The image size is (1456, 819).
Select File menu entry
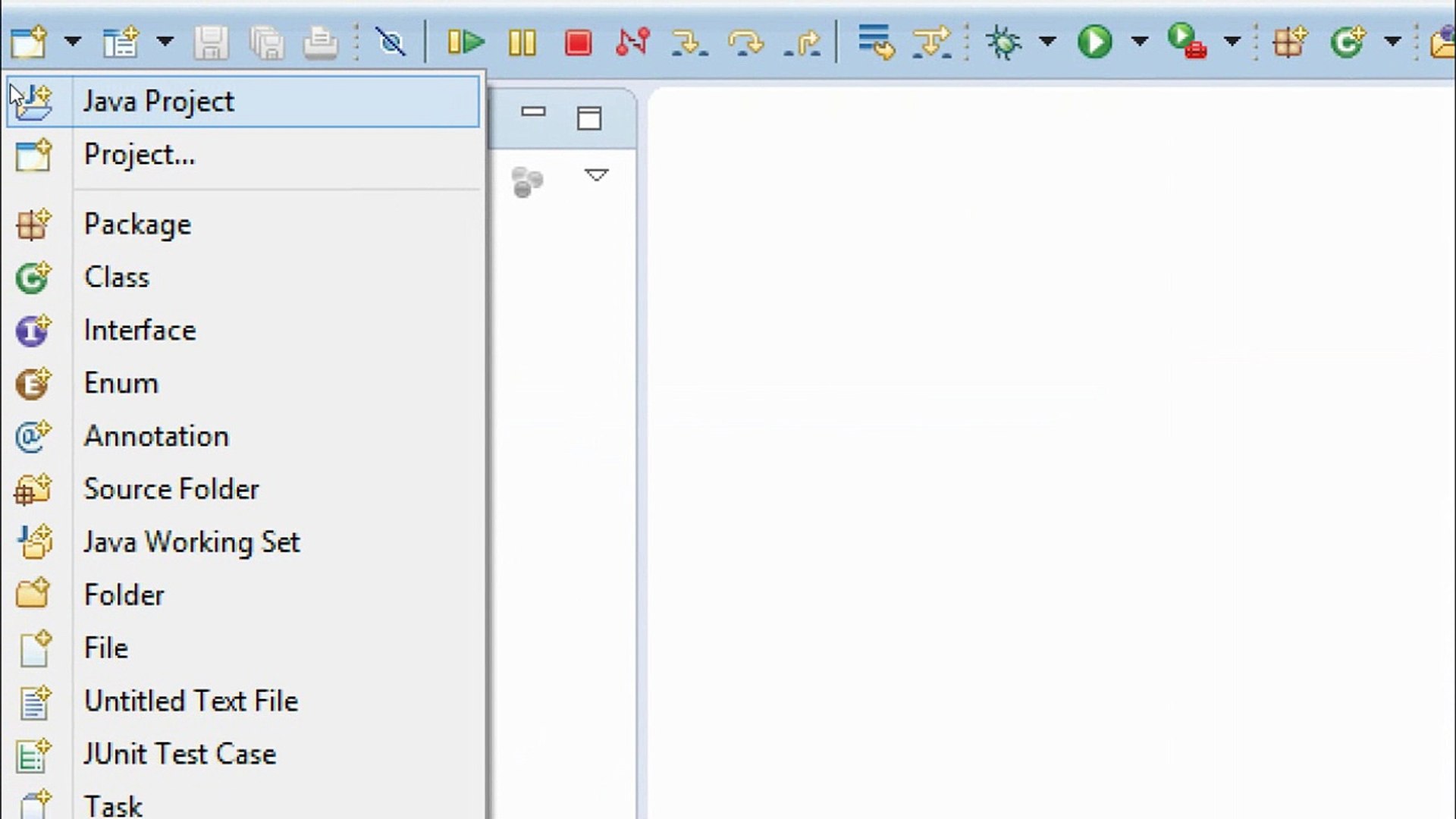click(x=243, y=648)
